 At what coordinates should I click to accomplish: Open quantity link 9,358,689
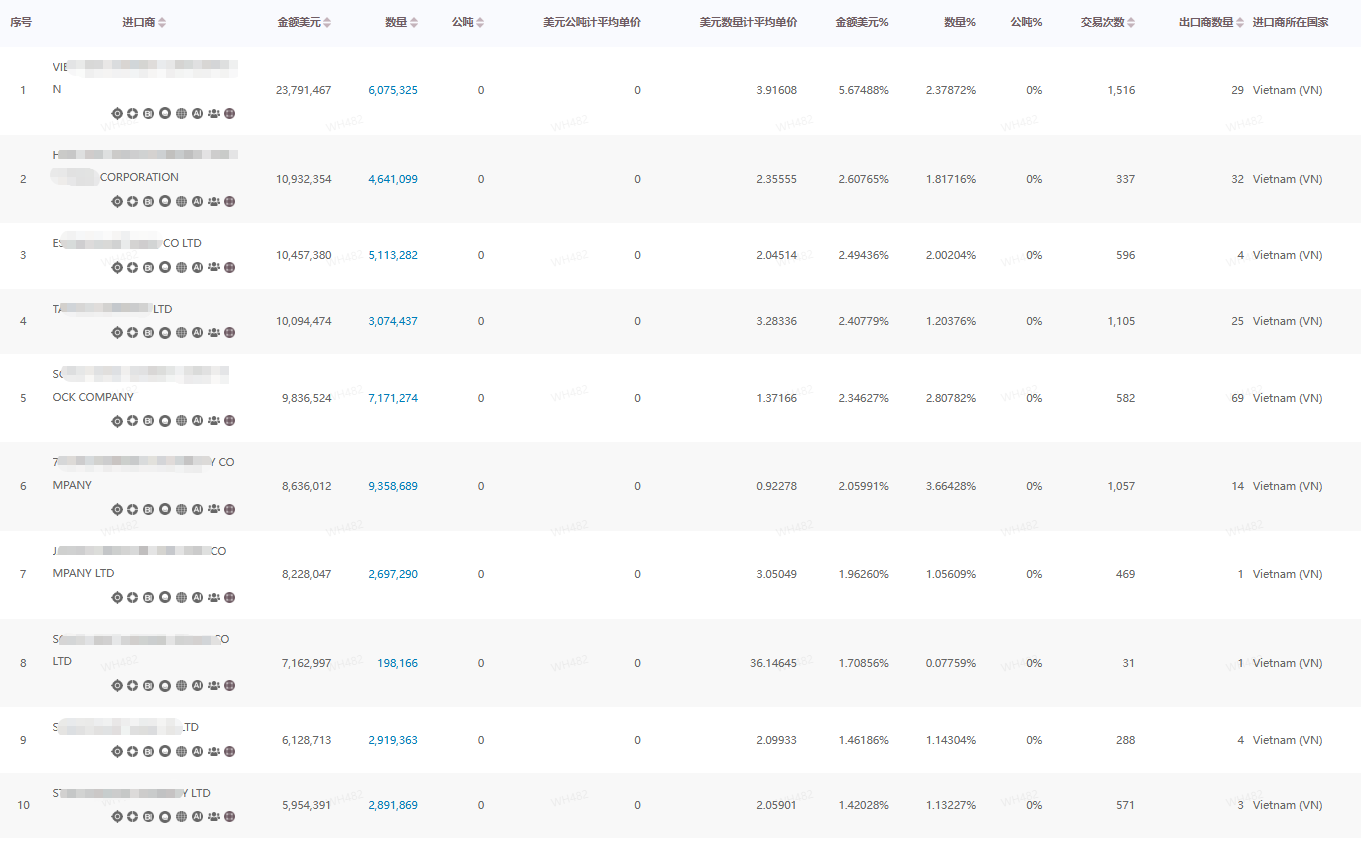click(393, 486)
